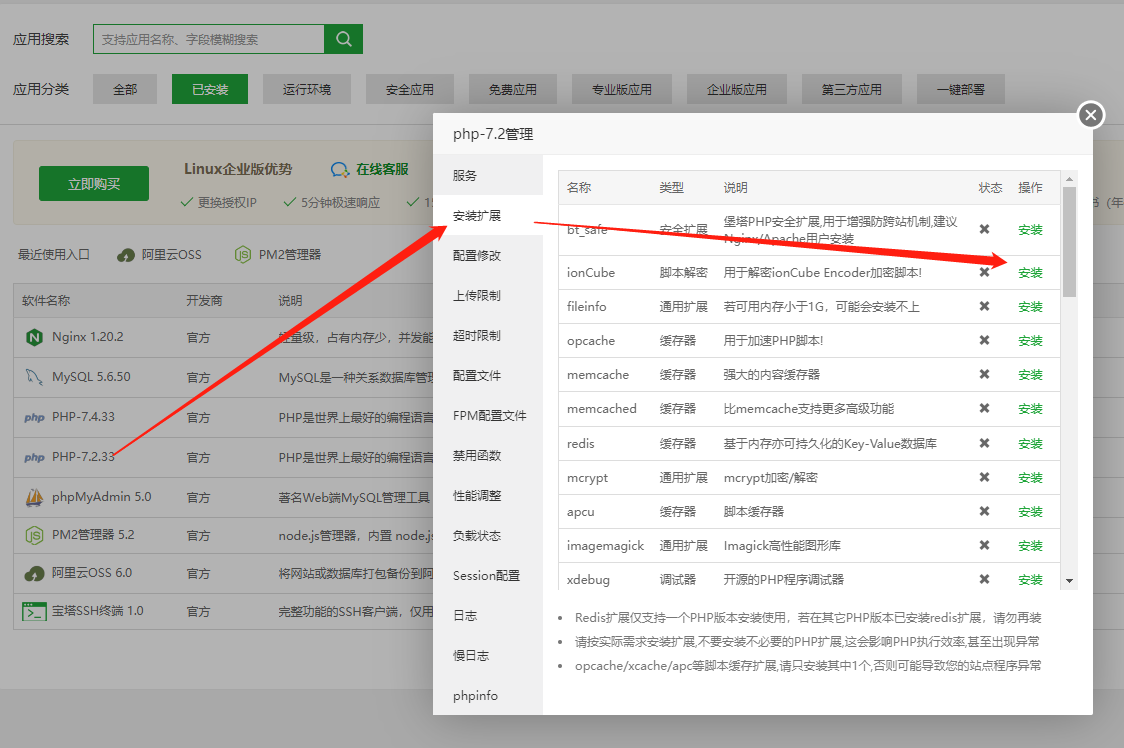Click the 在线客服 chat bubble icon
Viewport: 1124px width, 748px height.
pos(340,170)
